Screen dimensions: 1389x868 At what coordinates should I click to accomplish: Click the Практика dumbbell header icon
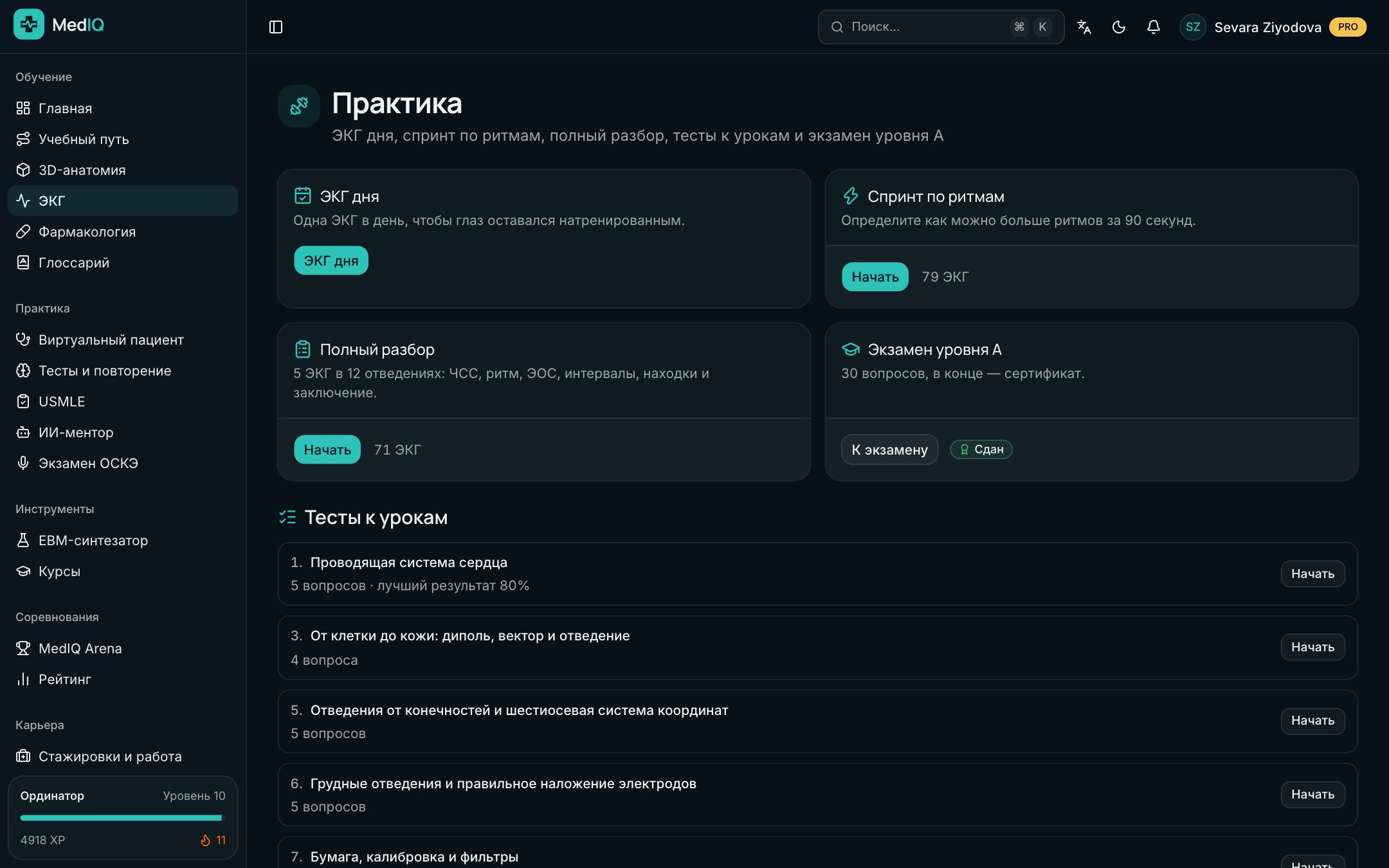(x=299, y=106)
